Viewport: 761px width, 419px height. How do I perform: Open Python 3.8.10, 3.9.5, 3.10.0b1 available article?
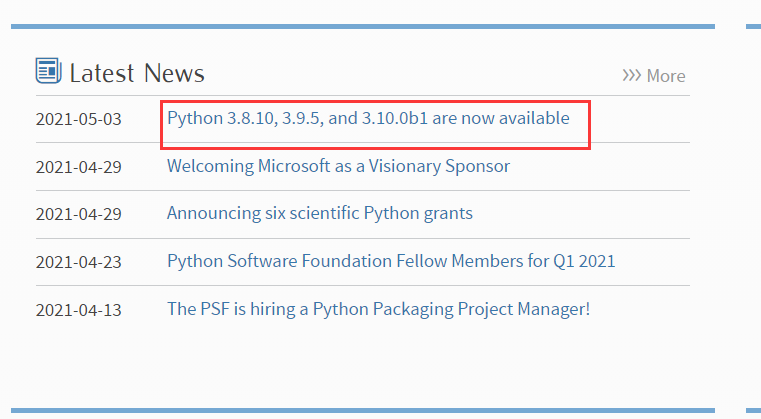click(368, 118)
